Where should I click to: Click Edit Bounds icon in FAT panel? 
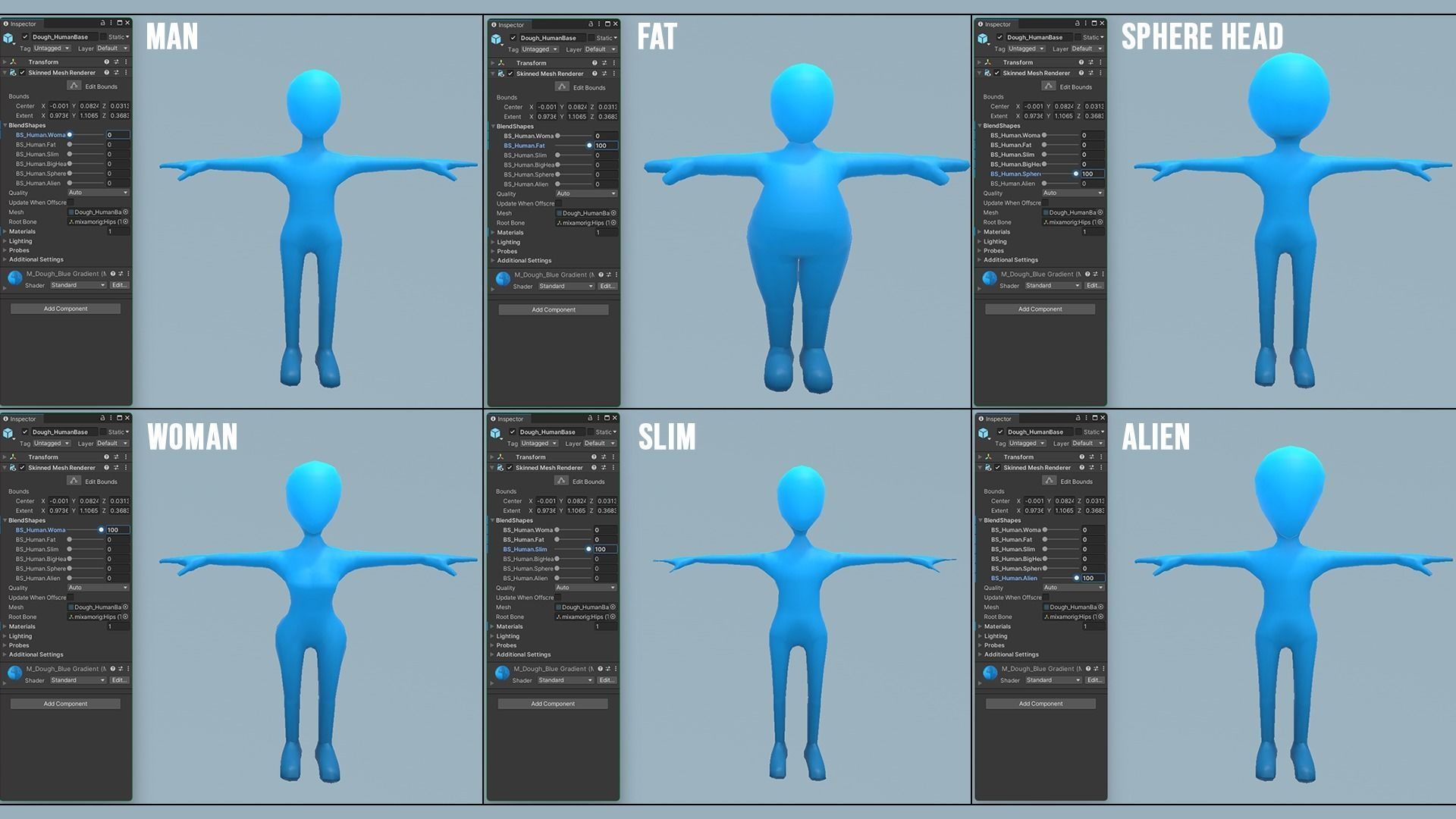[x=562, y=86]
